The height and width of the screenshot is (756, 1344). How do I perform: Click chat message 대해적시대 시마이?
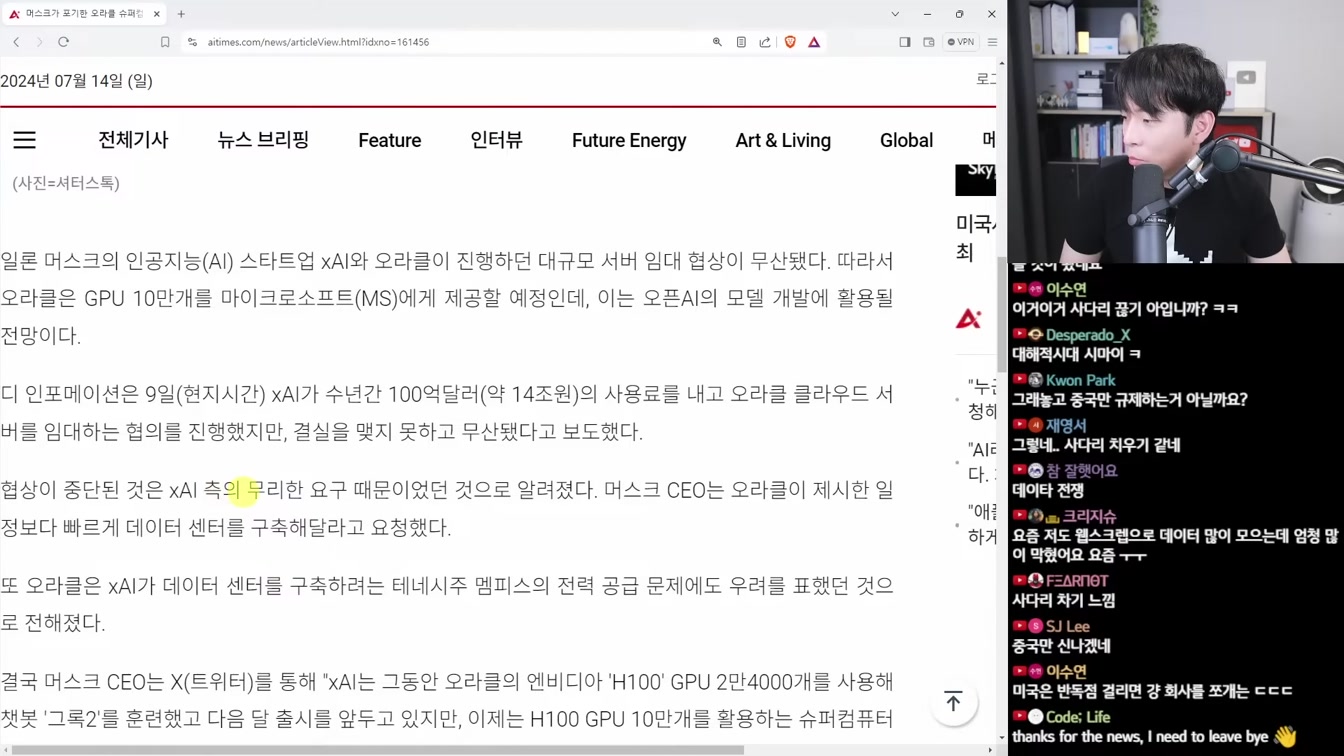pyautogui.click(x=1076, y=354)
